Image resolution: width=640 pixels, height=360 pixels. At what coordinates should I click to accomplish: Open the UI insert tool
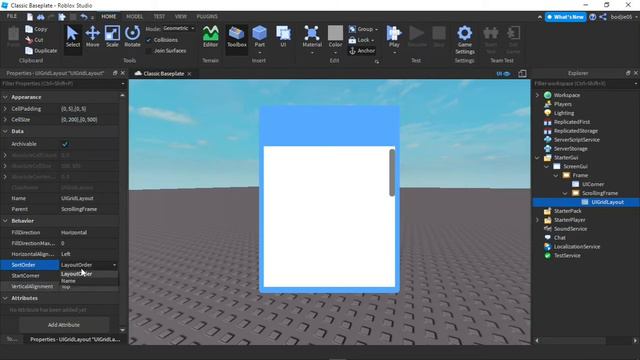283,37
